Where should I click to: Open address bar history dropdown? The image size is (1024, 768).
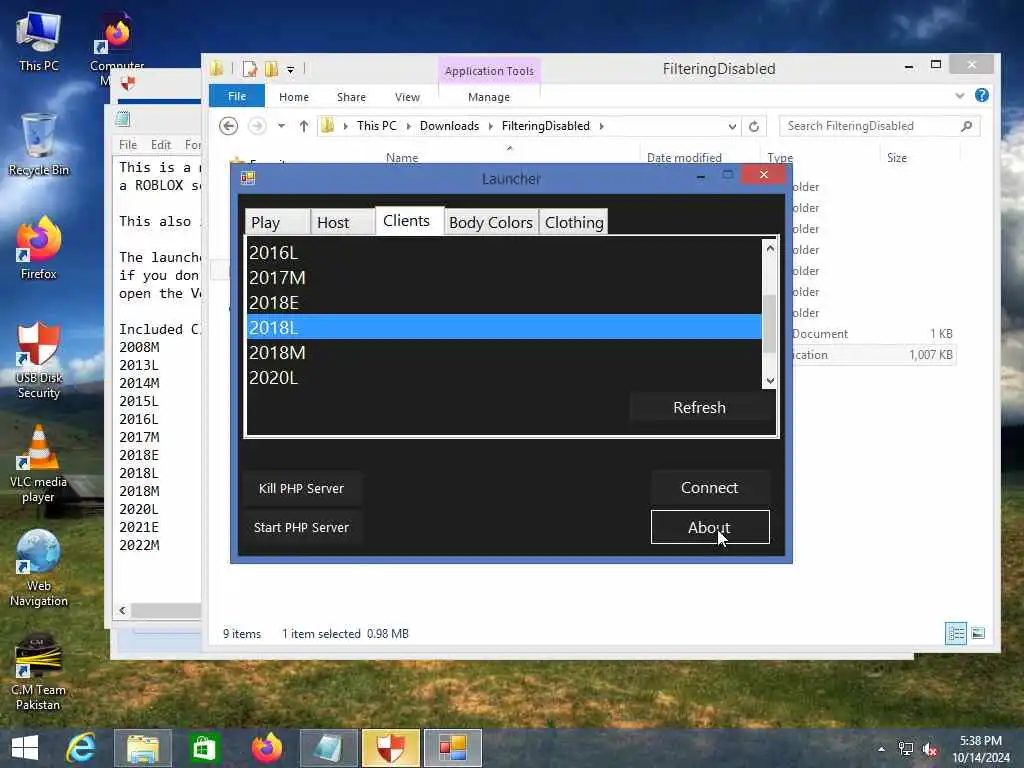coord(732,126)
